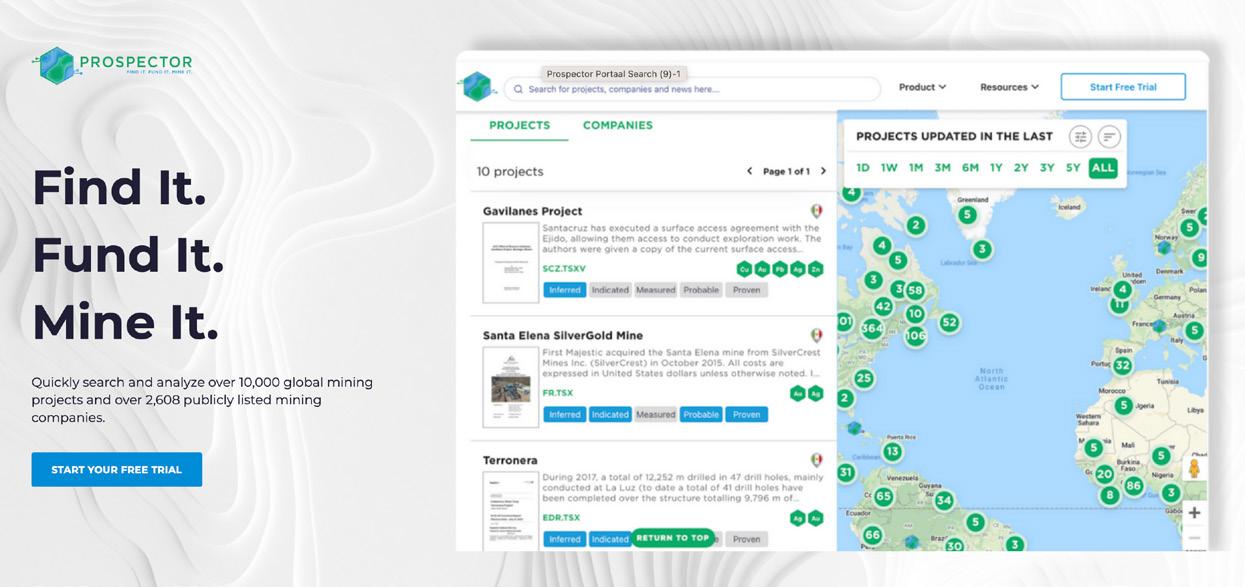Viewport: 1245px width, 587px height.
Task: Expand the Resources dropdown menu
Action: (1009, 87)
